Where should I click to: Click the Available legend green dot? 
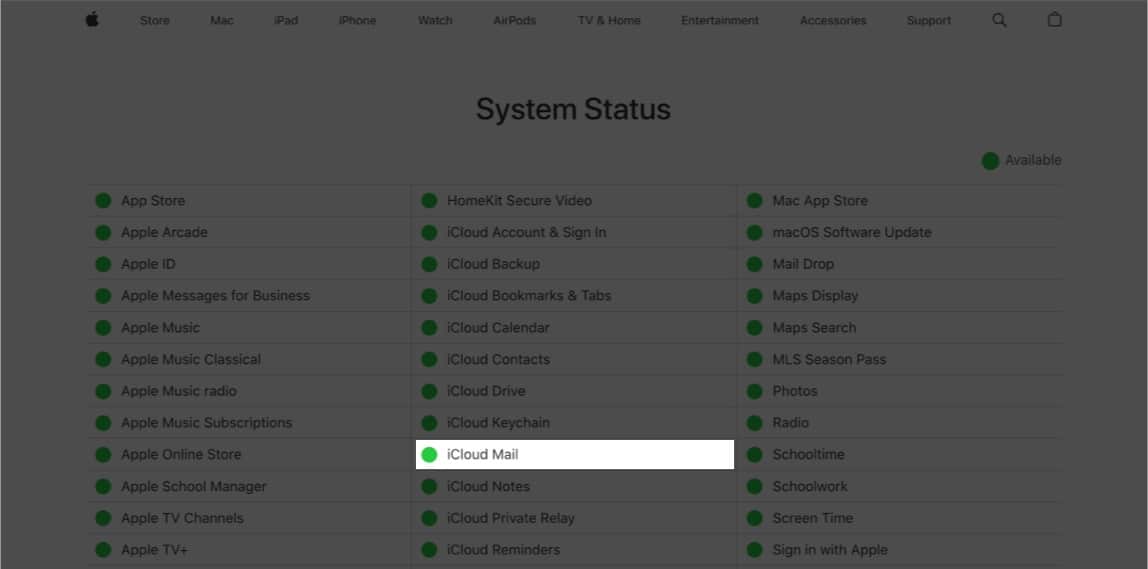click(990, 161)
